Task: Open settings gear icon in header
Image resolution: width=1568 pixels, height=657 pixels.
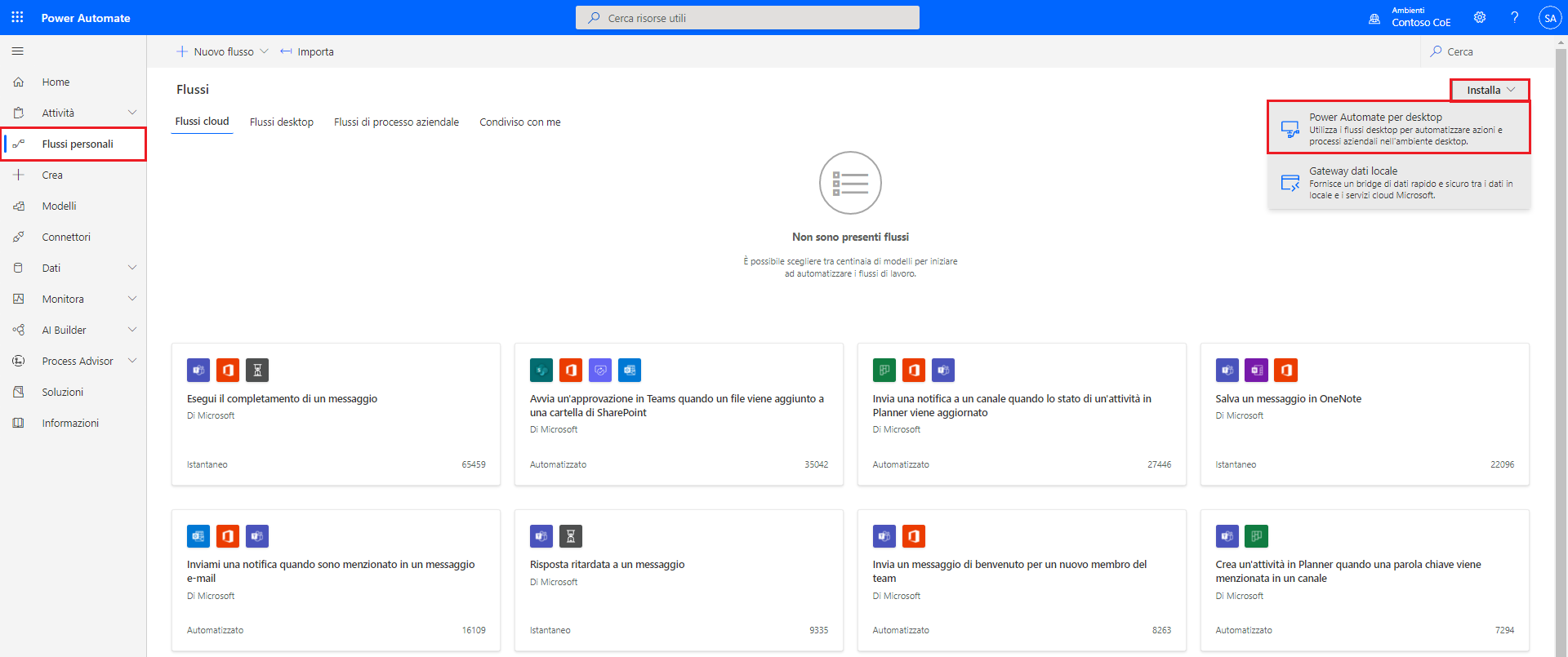Action: point(1480,17)
